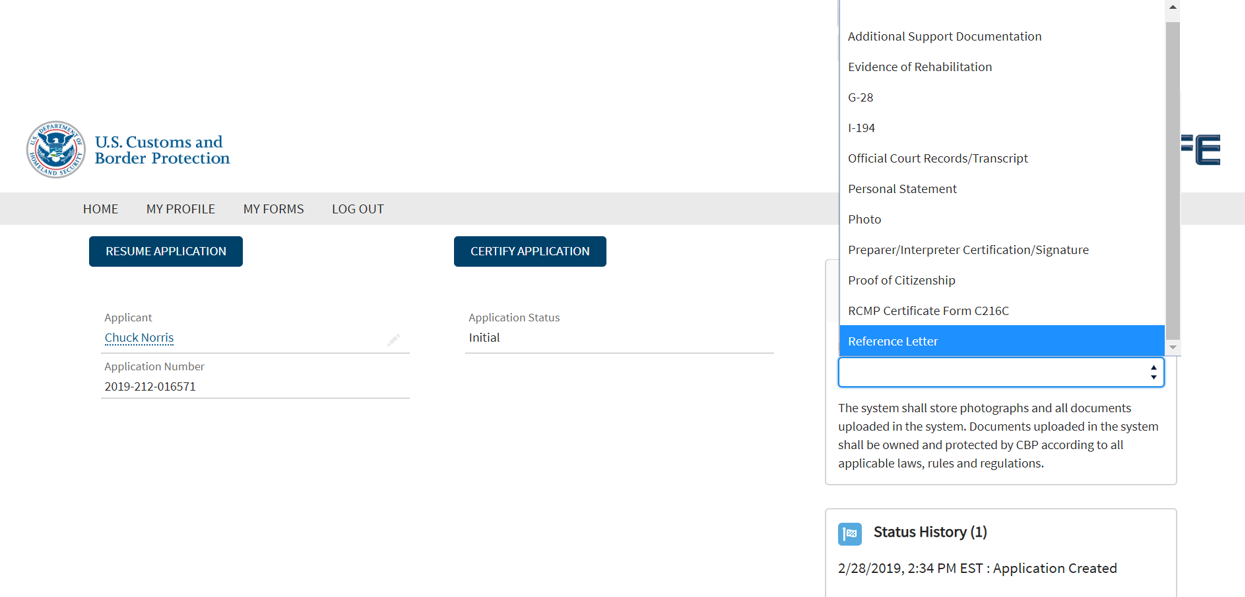Choose the Photo document type
This screenshot has height=597, width=1245.
pyautogui.click(x=865, y=219)
